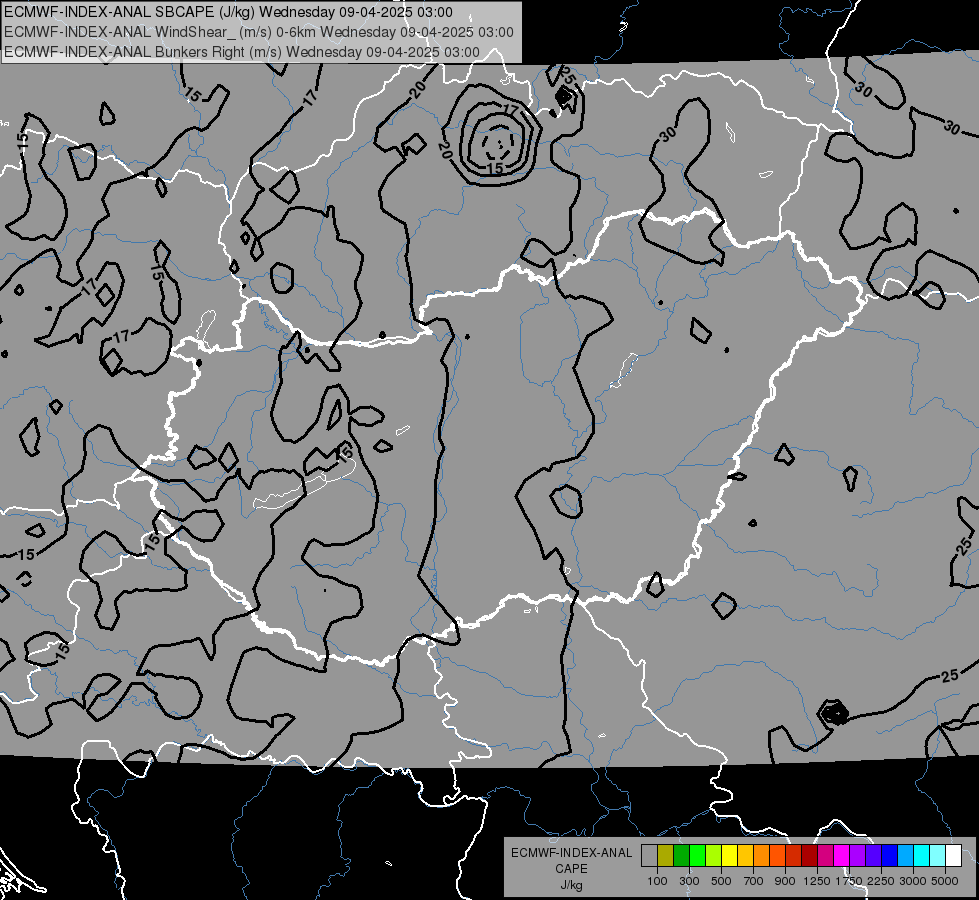The width and height of the screenshot is (979, 900).
Task: Select the orange-red legend swatch
Action: [x=777, y=856]
